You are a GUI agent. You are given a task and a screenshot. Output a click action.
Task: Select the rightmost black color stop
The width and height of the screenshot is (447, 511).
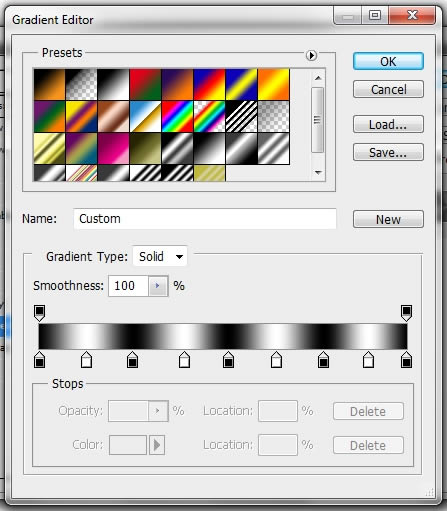[x=406, y=359]
